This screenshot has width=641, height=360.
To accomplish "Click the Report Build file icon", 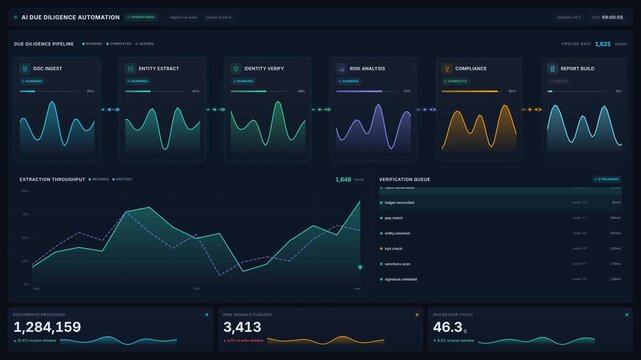I will point(552,69).
